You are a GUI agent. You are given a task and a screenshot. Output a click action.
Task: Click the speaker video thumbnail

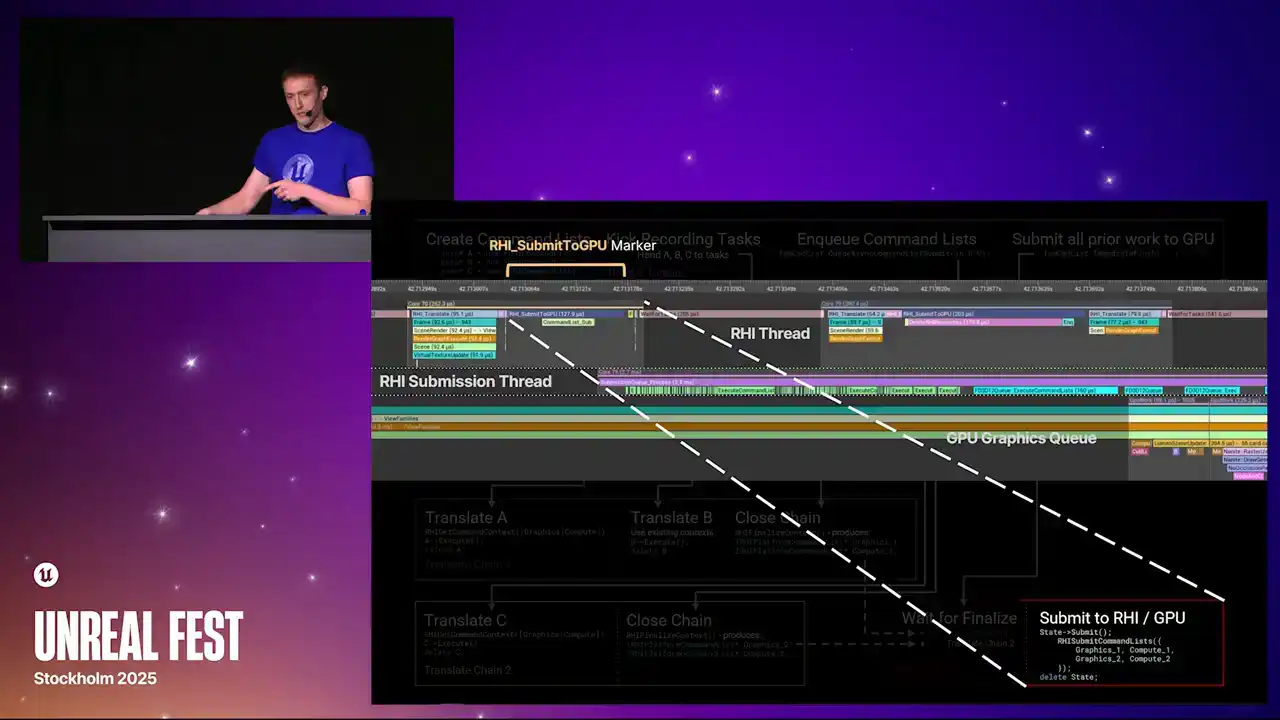click(236, 138)
